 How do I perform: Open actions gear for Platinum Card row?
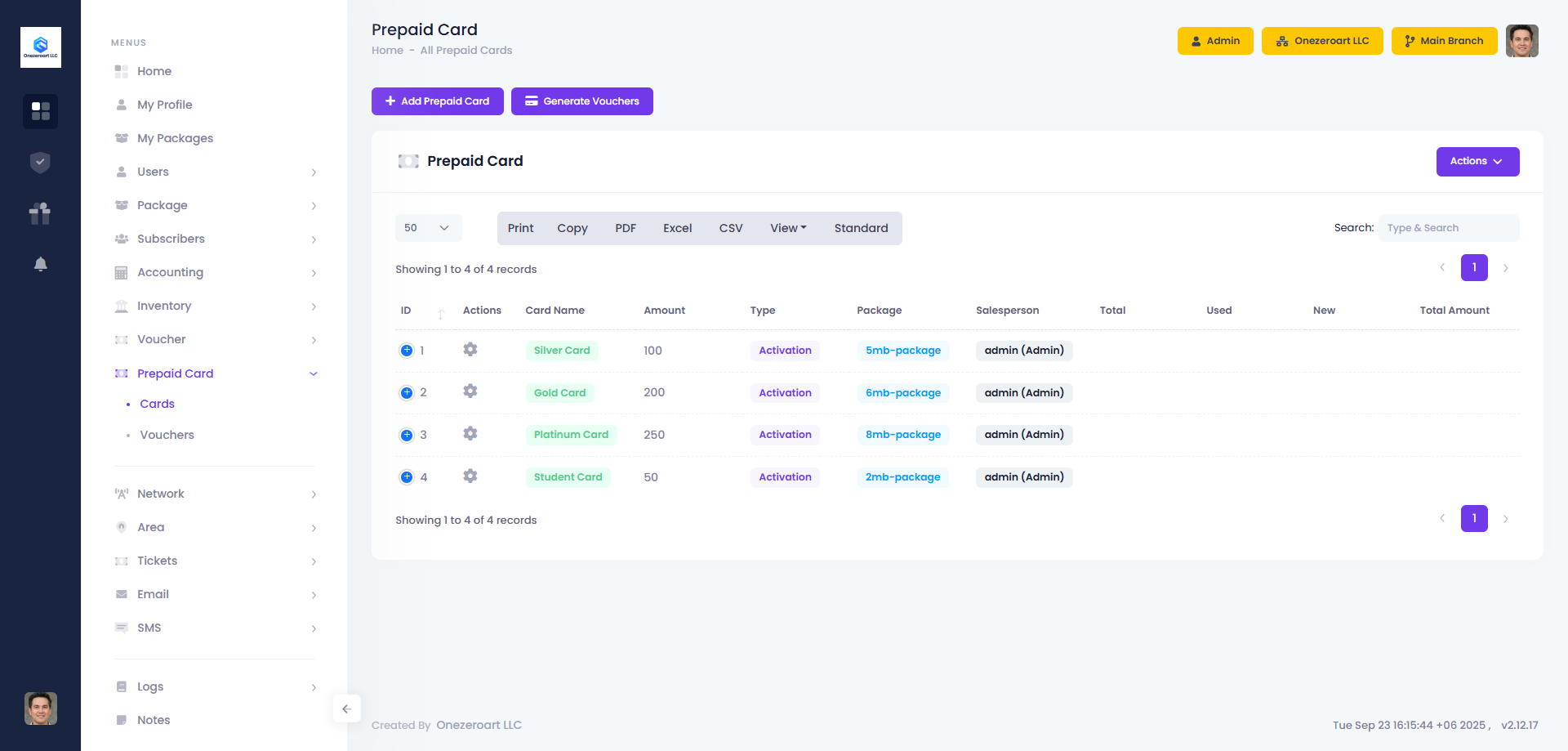[x=470, y=434]
